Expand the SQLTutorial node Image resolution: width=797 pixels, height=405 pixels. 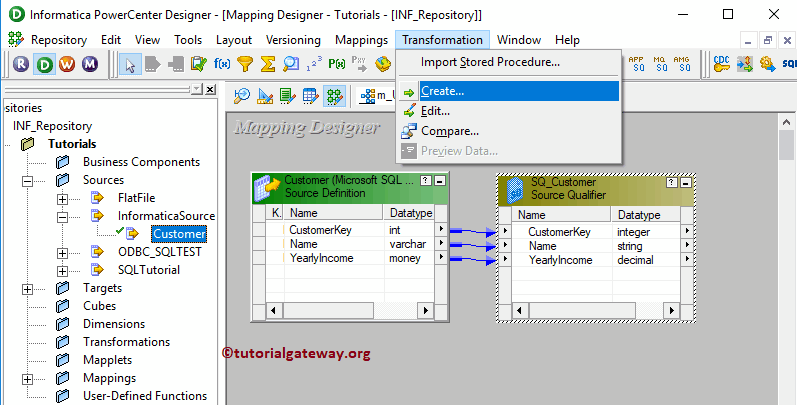coord(62,271)
